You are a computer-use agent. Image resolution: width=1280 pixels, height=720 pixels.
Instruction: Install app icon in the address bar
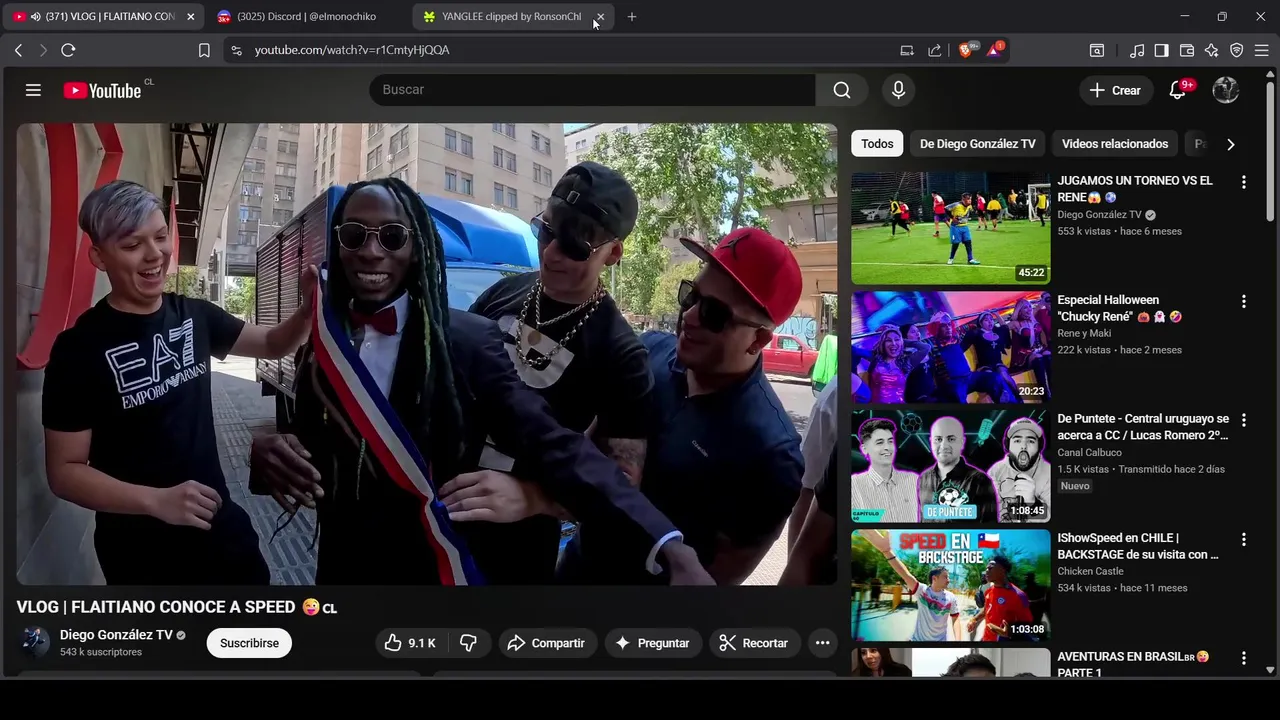coord(907,50)
